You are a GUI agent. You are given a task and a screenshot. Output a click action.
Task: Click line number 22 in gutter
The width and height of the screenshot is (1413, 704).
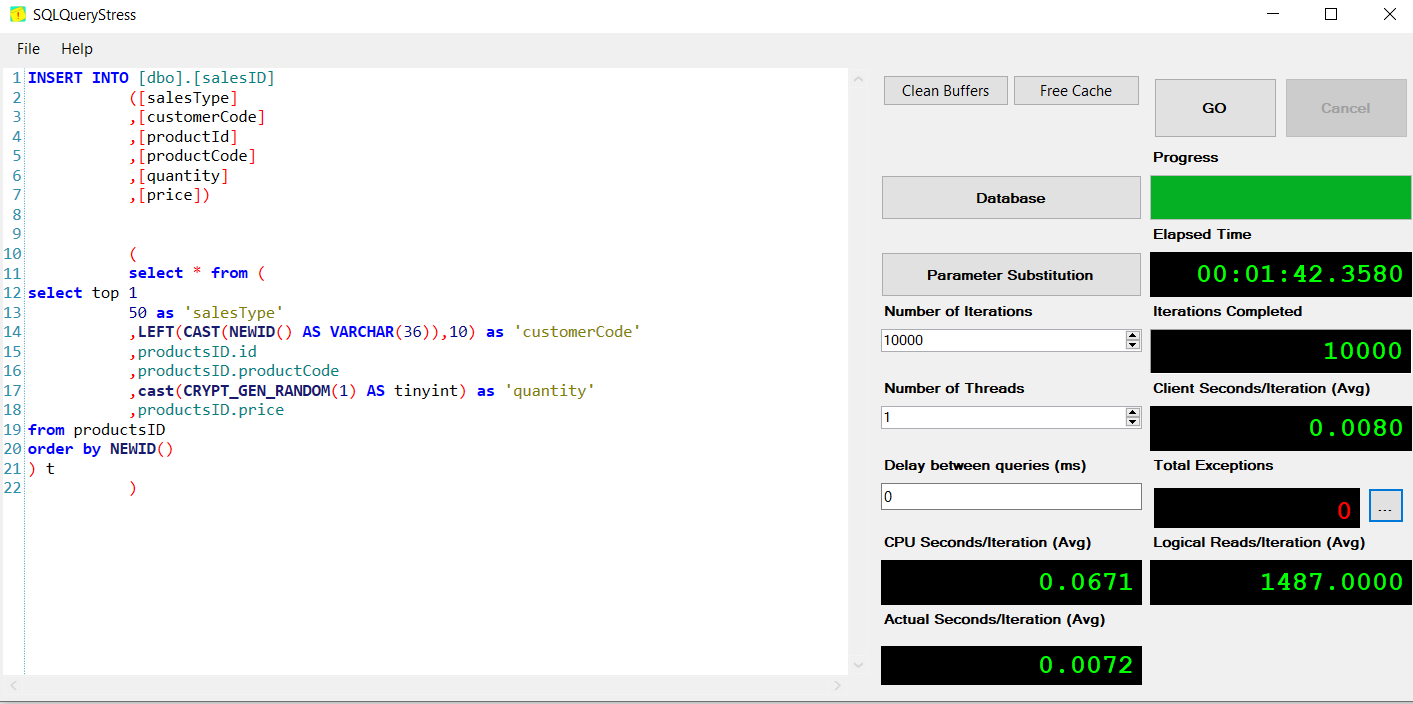pyautogui.click(x=12, y=488)
